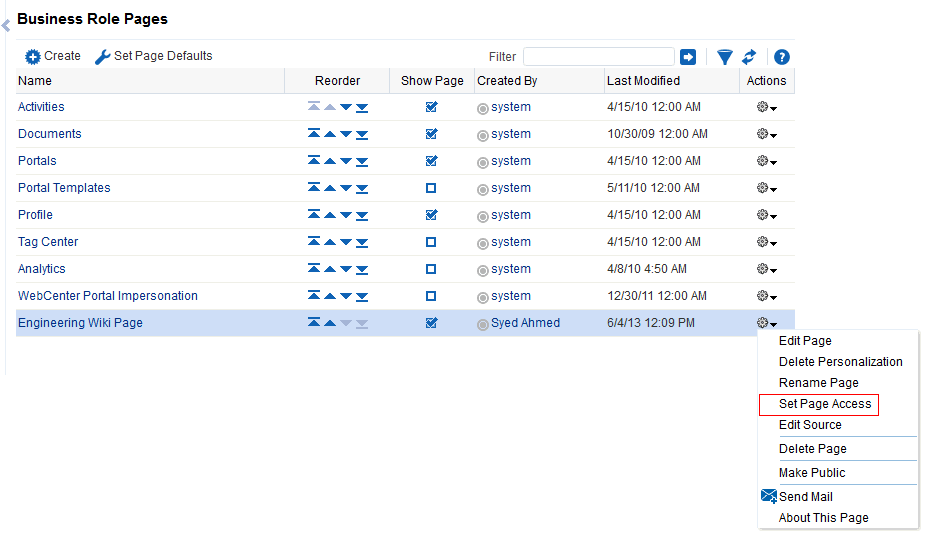The width and height of the screenshot is (938, 547).
Task: Open the Documents page link
Action: (50, 133)
